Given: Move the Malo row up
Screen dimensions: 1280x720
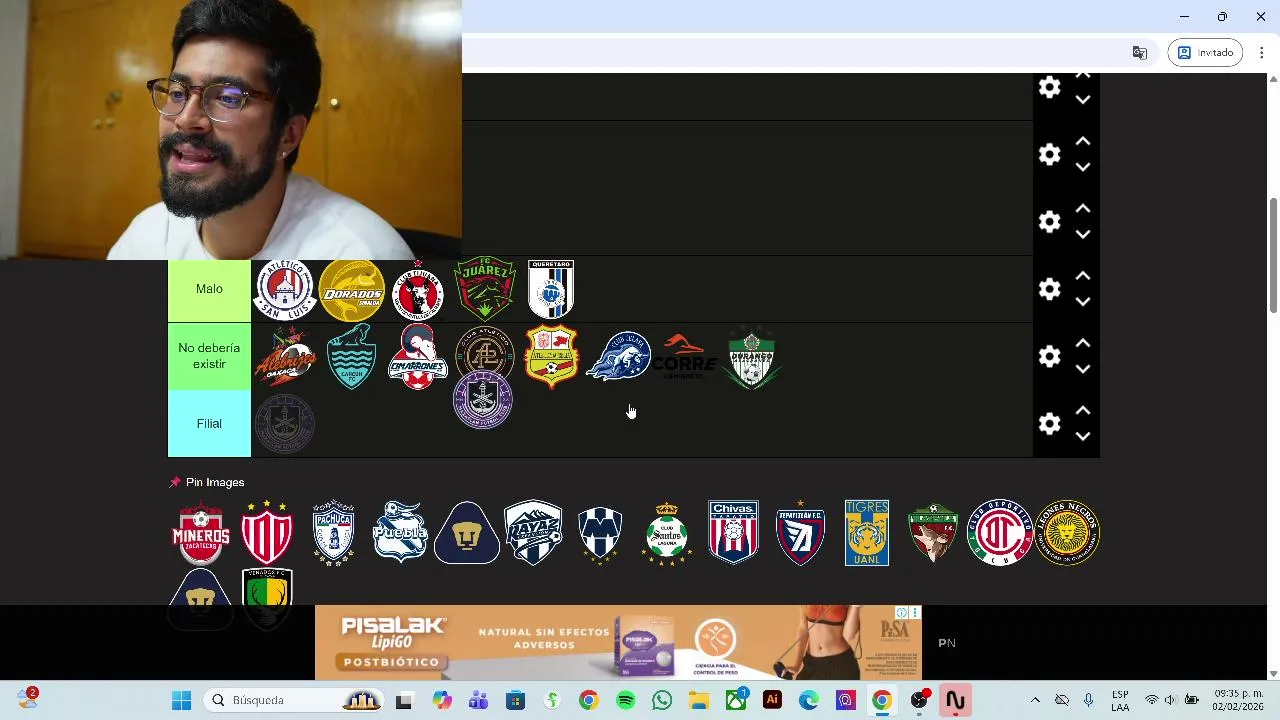Looking at the screenshot, I should click(x=1083, y=276).
